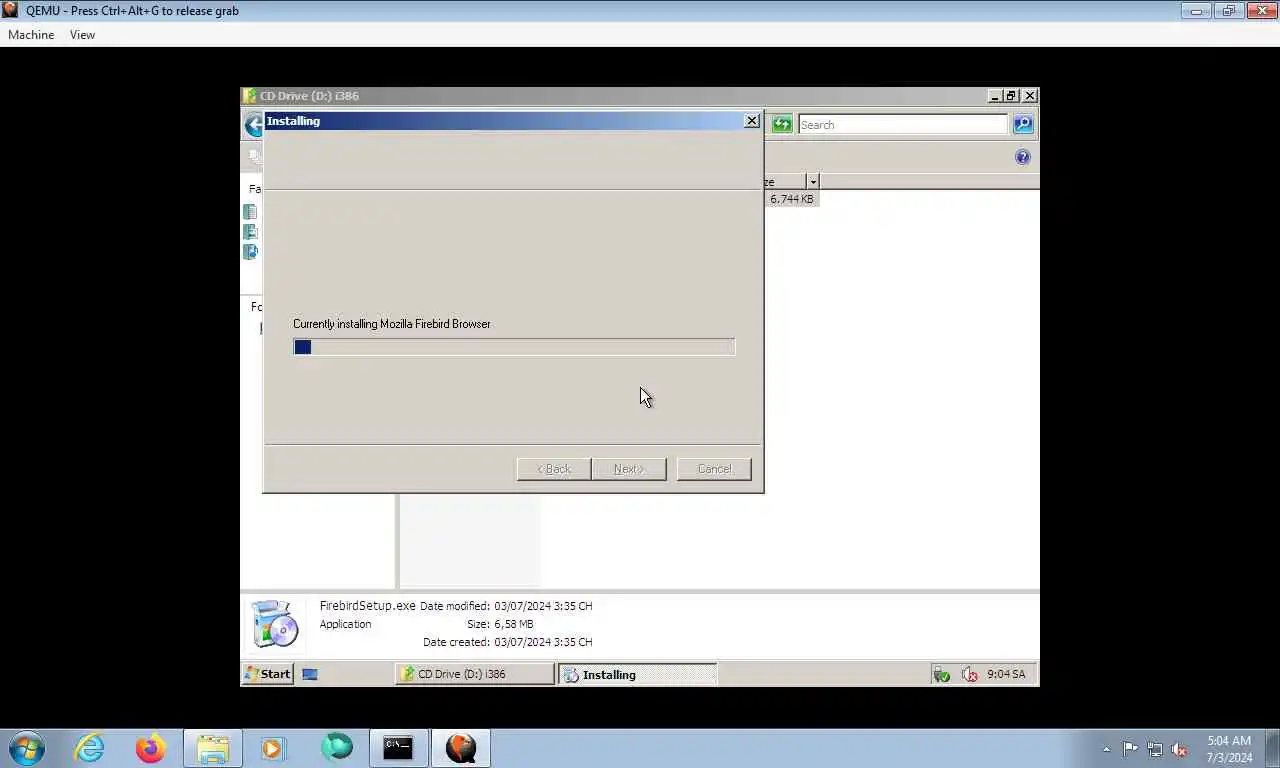The image size is (1280, 768).
Task: Click the green round app icon in host taskbar
Action: [336, 748]
